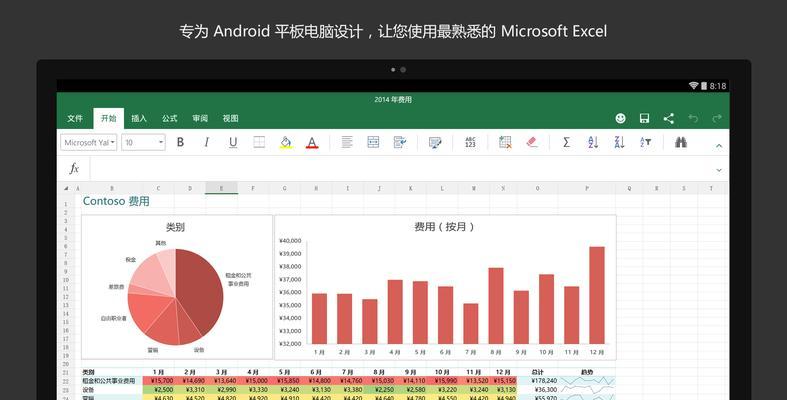Click into the formula bar input
This screenshot has width=787, height=400.
point(402,169)
